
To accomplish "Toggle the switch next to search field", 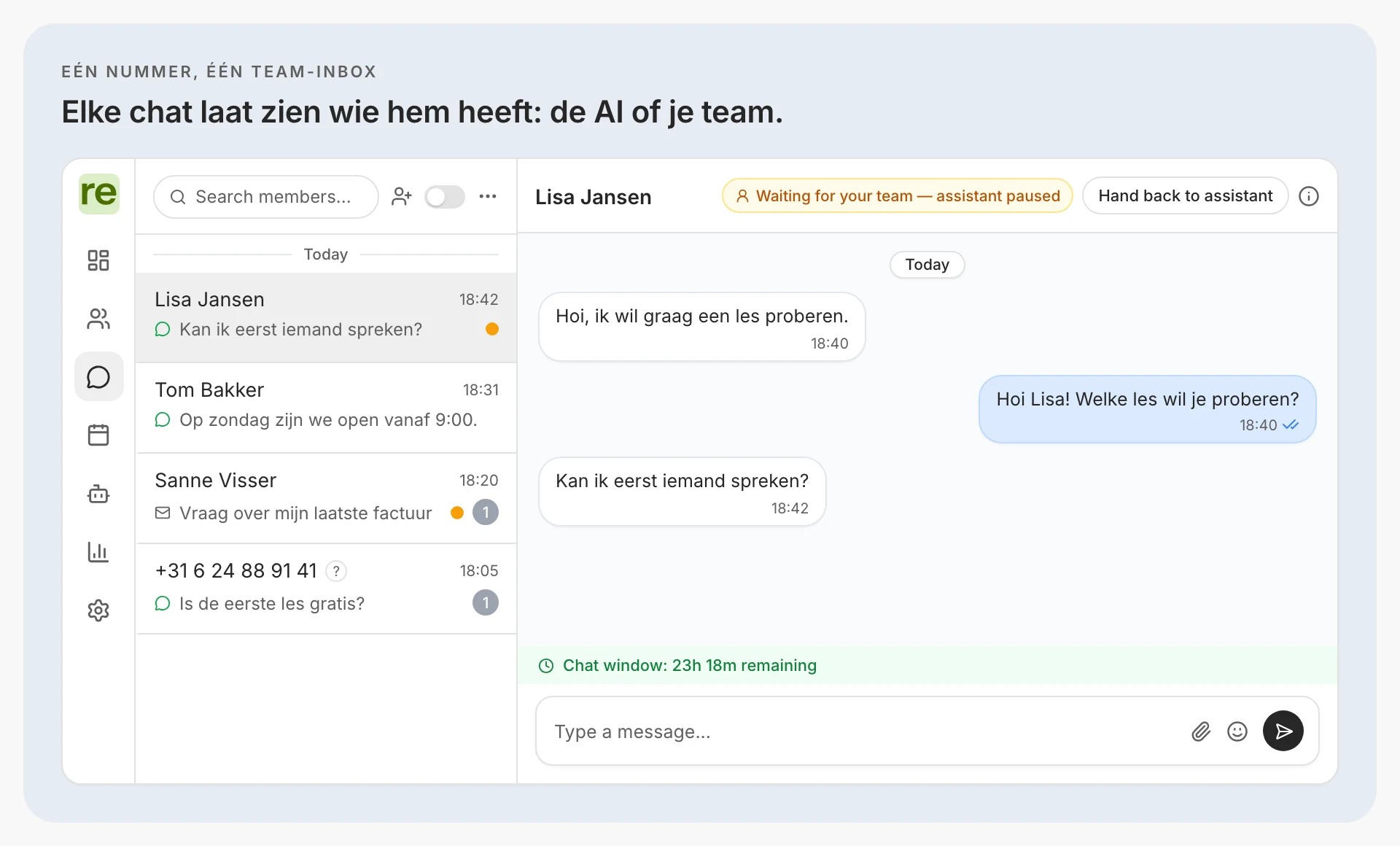I will pos(445,197).
